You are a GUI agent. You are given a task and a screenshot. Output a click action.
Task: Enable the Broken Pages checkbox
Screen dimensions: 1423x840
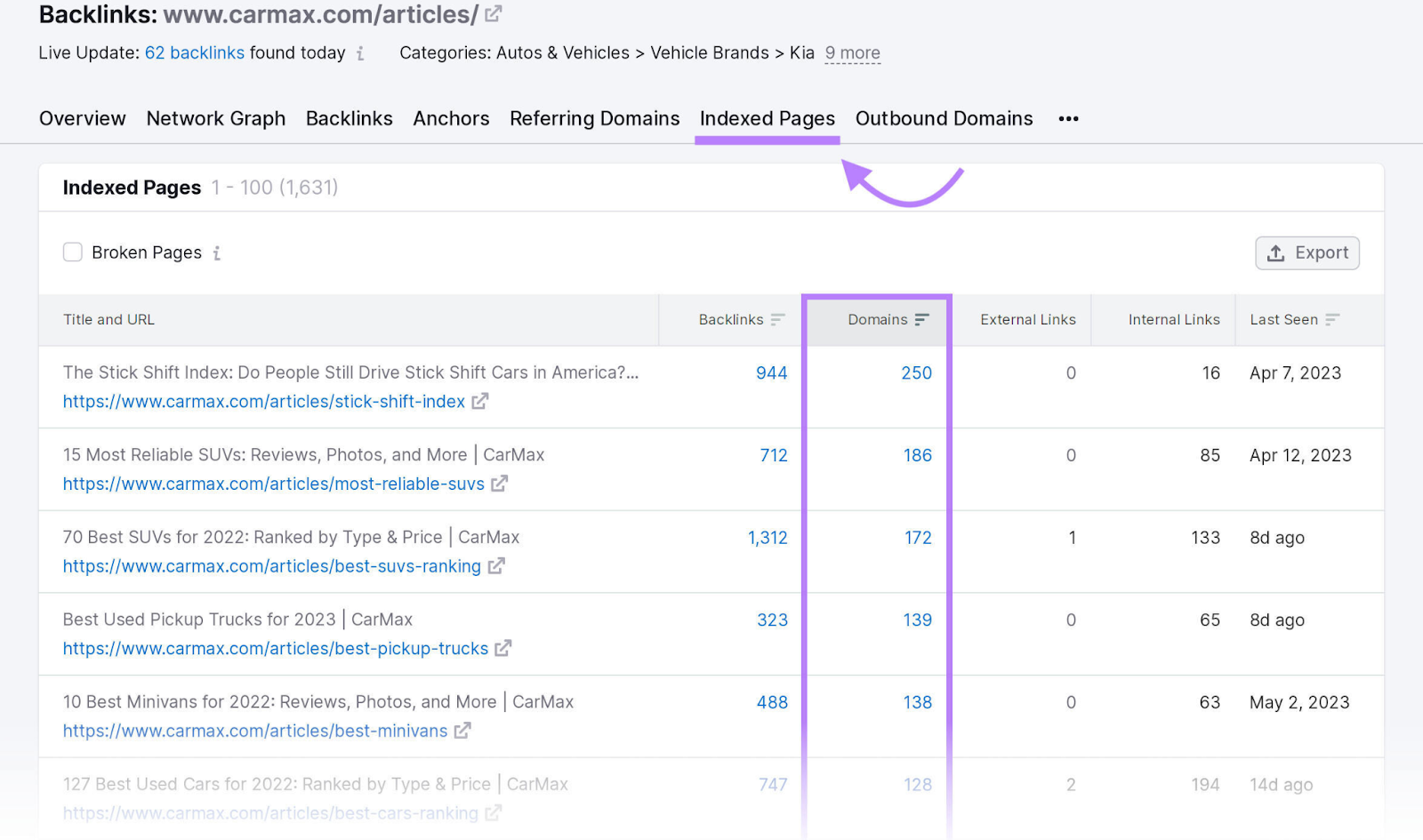tap(73, 252)
